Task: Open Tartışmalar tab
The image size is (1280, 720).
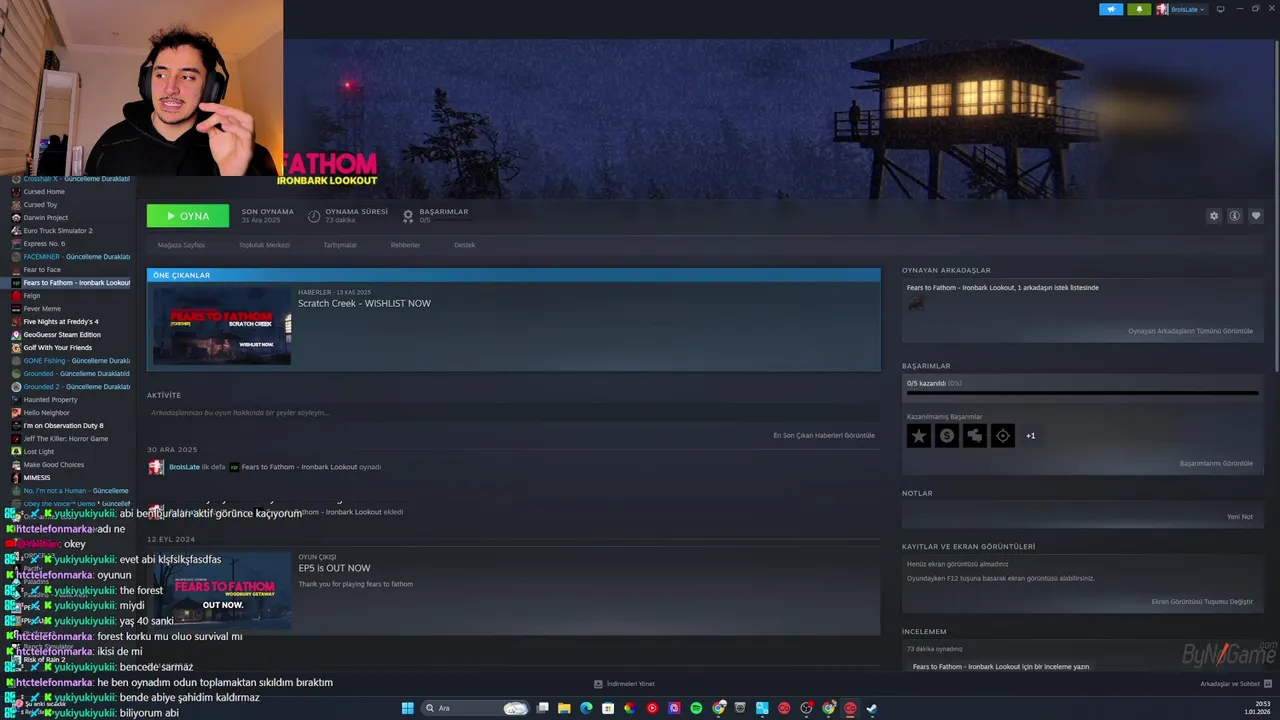Action: (x=340, y=245)
